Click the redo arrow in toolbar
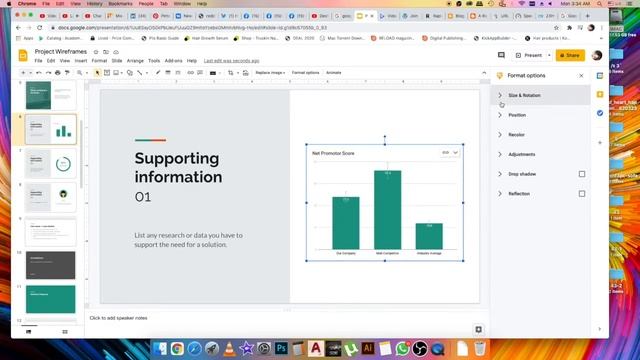640x360 pixels. (x=48, y=73)
